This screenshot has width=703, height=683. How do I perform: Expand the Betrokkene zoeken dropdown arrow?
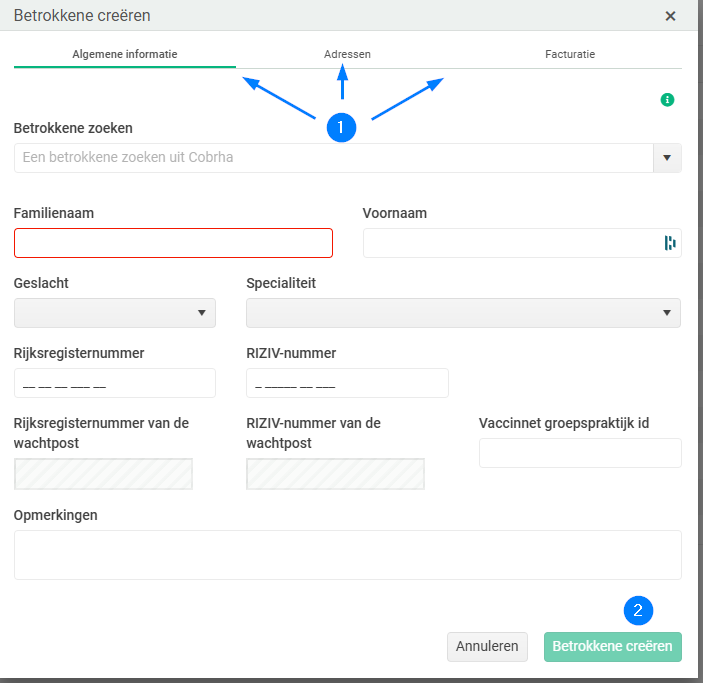coord(667,158)
